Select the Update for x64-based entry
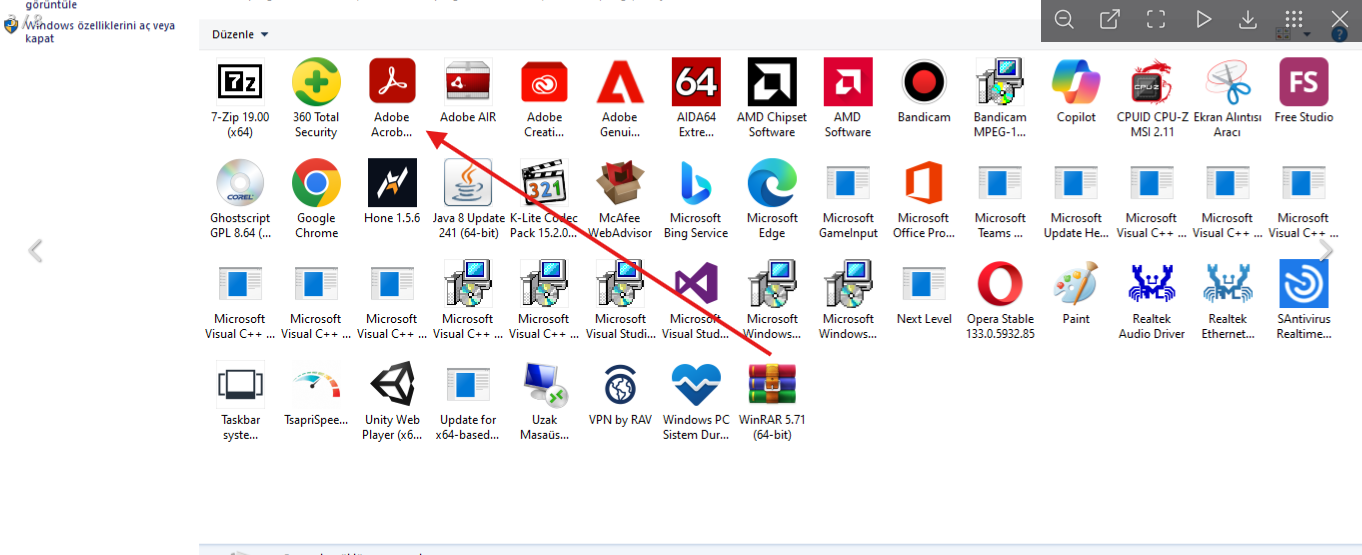The height and width of the screenshot is (555, 1362). point(468,385)
